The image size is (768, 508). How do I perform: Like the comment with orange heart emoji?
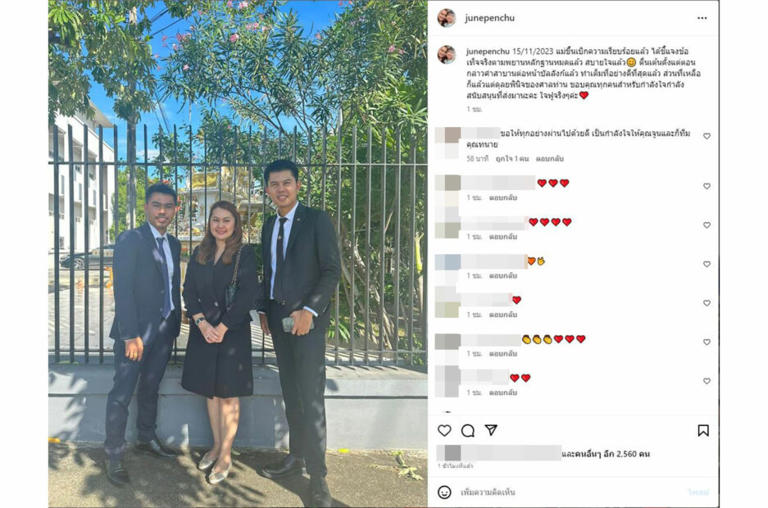(x=707, y=264)
